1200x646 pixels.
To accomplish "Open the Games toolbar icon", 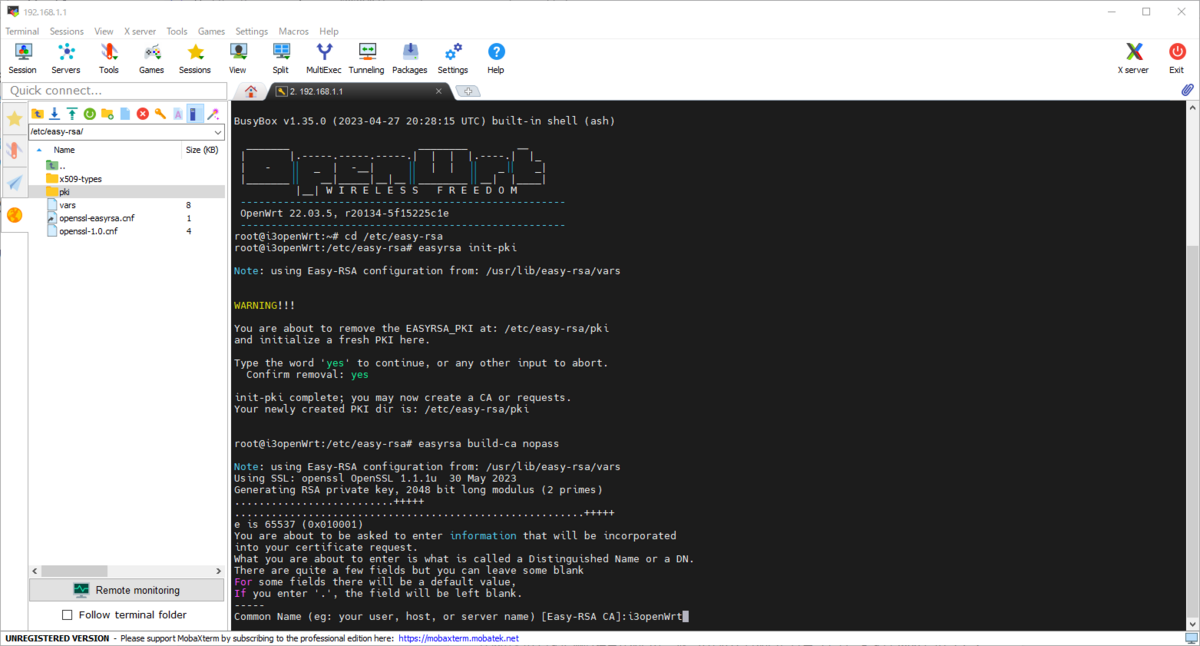I will (x=151, y=58).
